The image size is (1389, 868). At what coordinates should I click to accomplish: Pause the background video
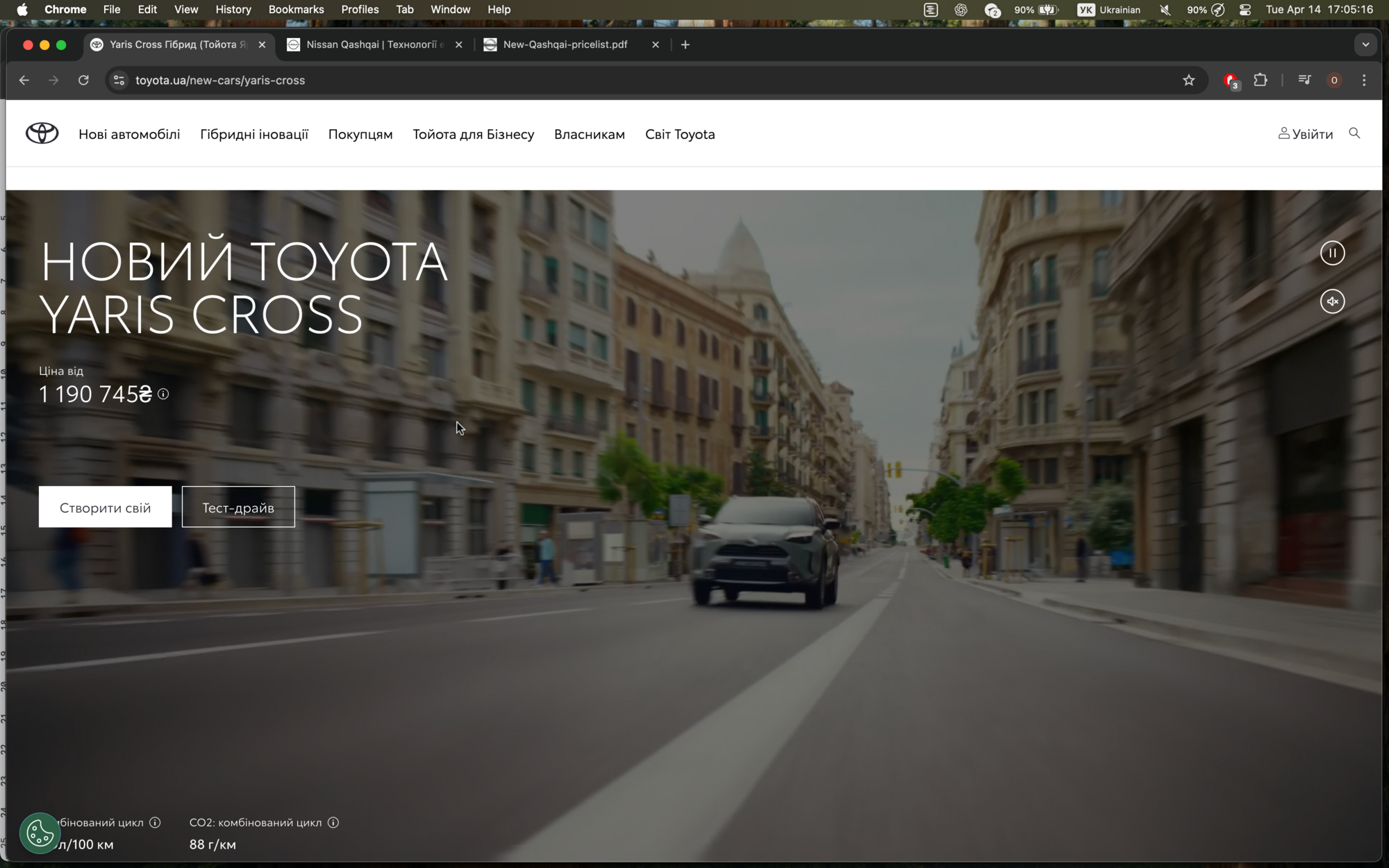pos(1332,253)
